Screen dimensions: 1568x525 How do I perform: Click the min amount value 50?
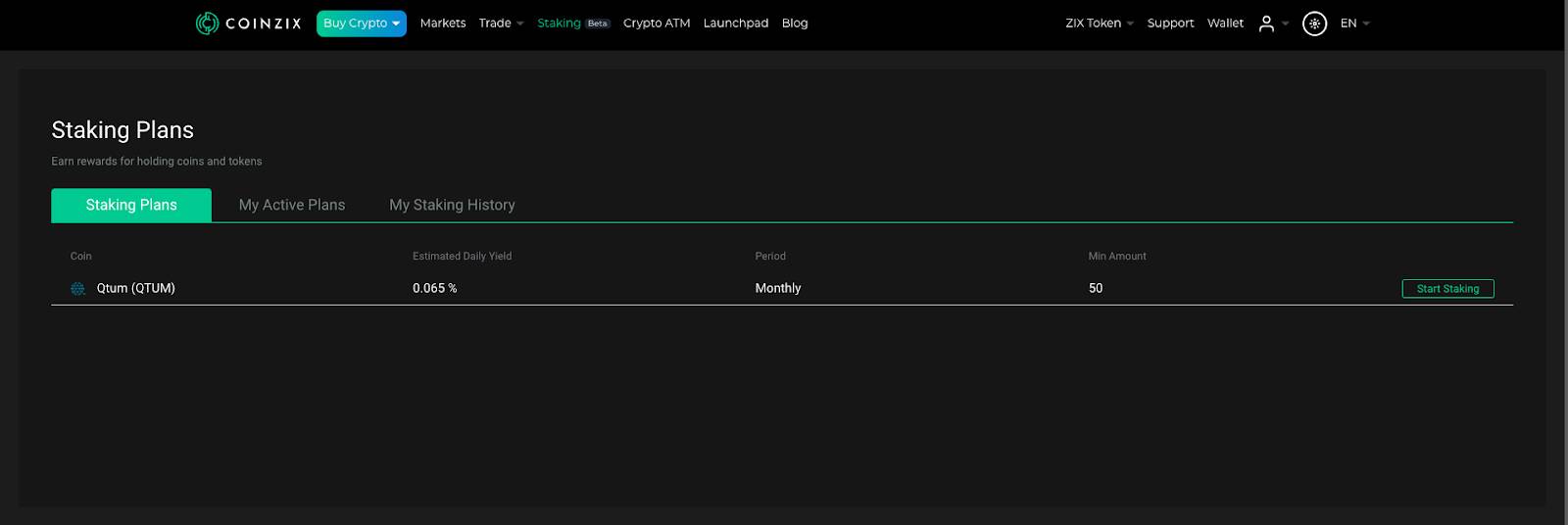[x=1096, y=289]
